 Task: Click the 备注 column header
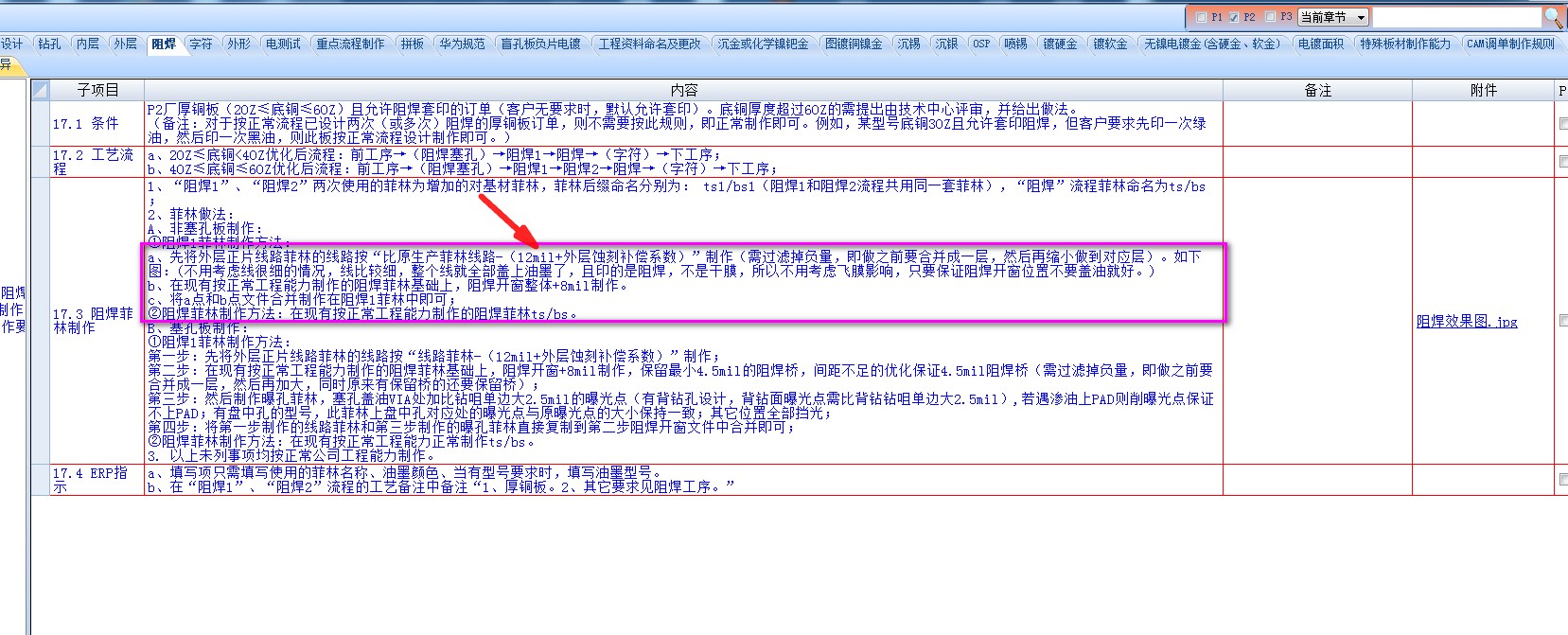(x=1317, y=90)
